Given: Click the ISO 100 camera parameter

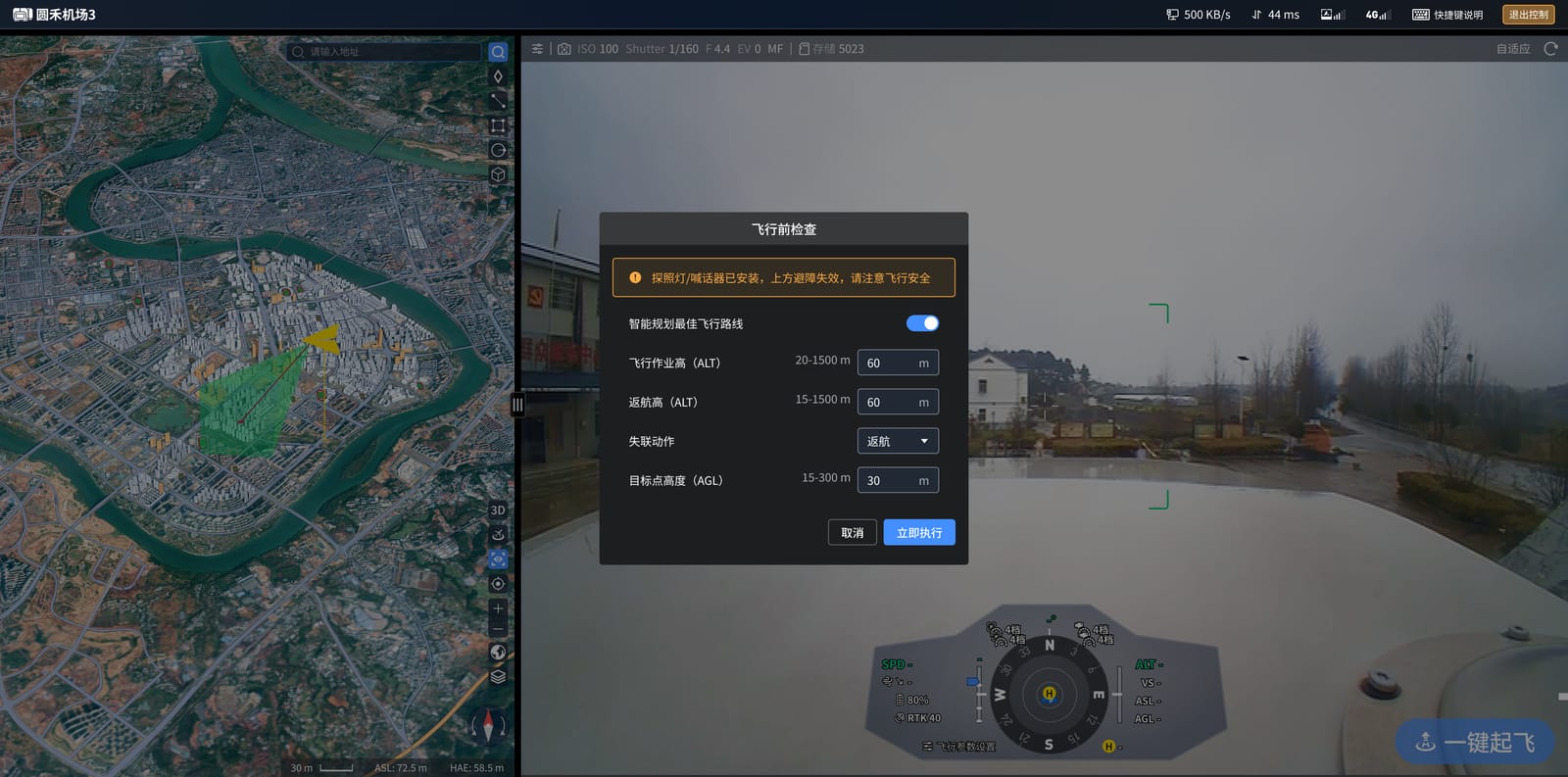Looking at the screenshot, I should [598, 49].
